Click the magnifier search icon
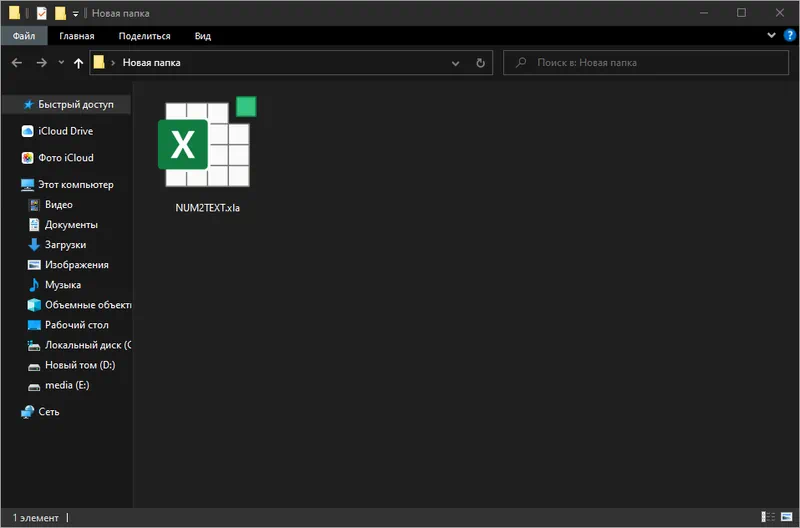 pos(520,63)
